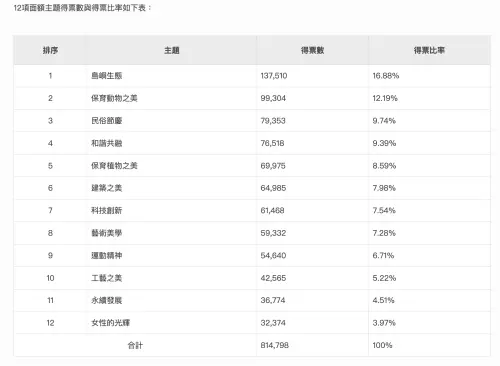This screenshot has width=500, height=366.
Task: Click the percentage 8.59%
Action: tap(384, 166)
